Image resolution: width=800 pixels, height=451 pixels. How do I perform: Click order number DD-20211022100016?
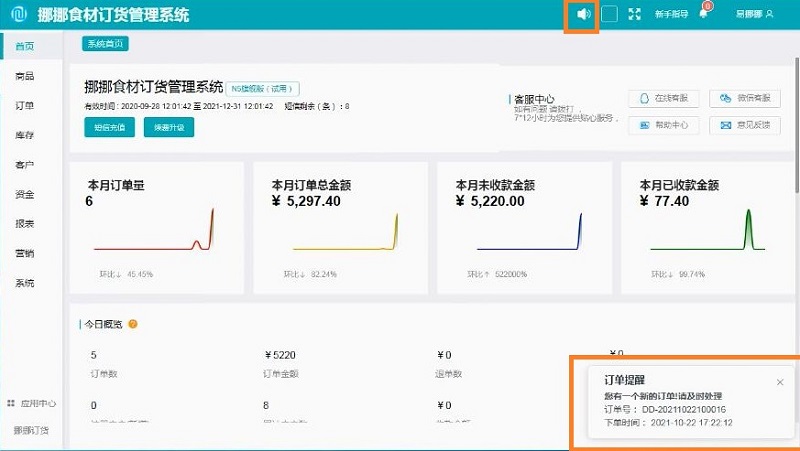coord(684,410)
